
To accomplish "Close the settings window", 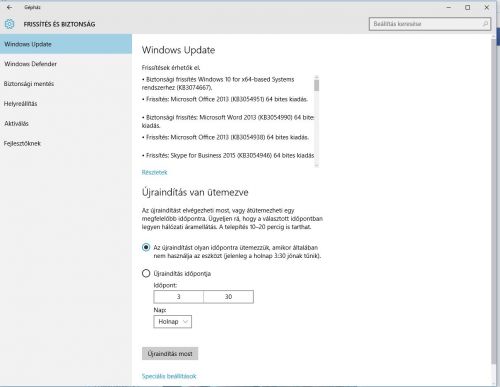I will click(x=487, y=7).
